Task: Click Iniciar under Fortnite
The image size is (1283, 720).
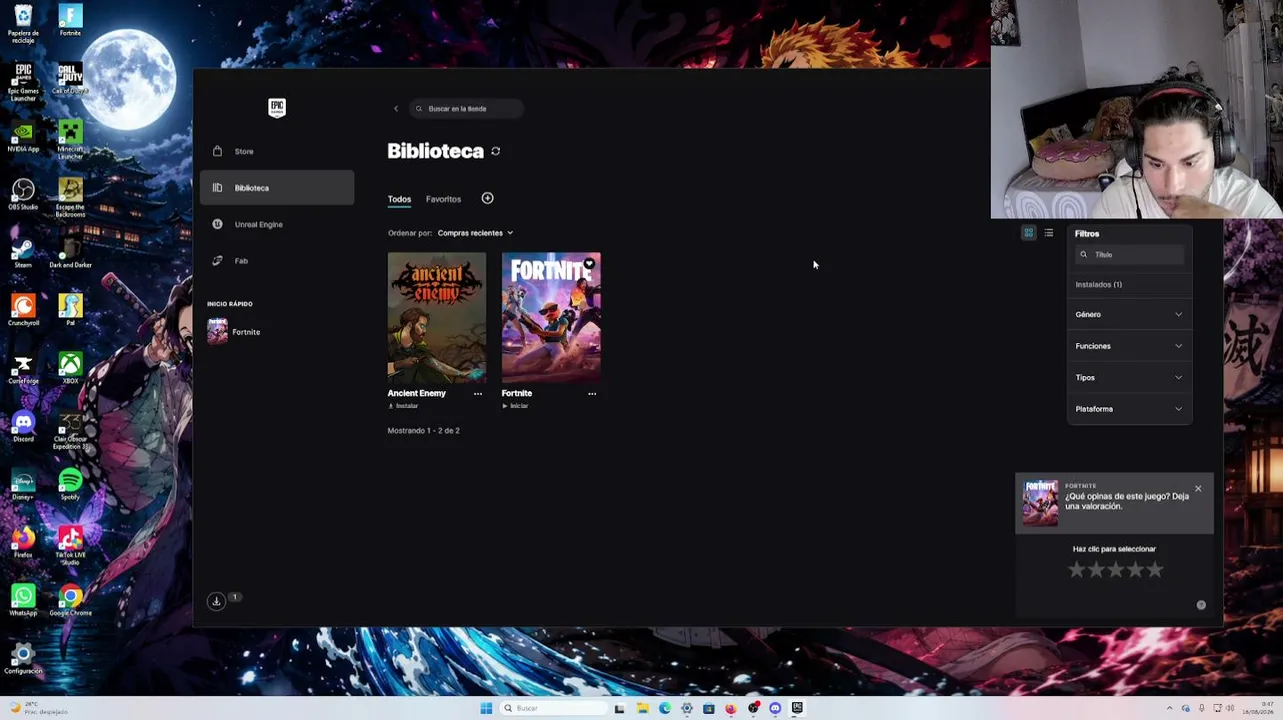Action: 515,406
